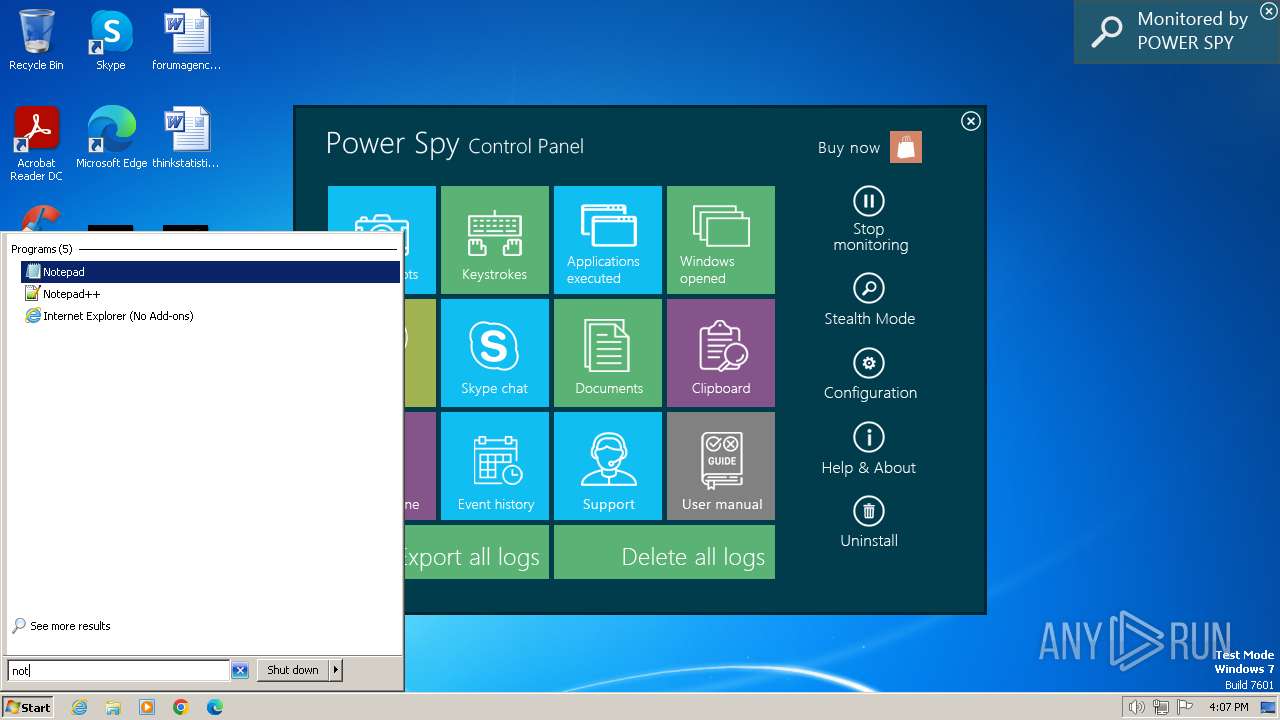Open File Explorer from taskbar

(x=113, y=707)
